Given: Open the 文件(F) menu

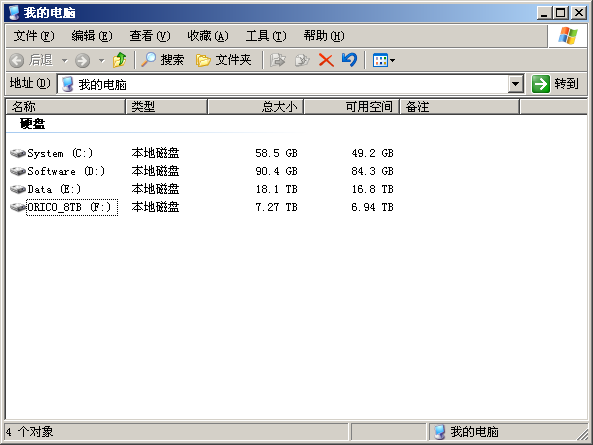Looking at the screenshot, I should coord(34,36).
